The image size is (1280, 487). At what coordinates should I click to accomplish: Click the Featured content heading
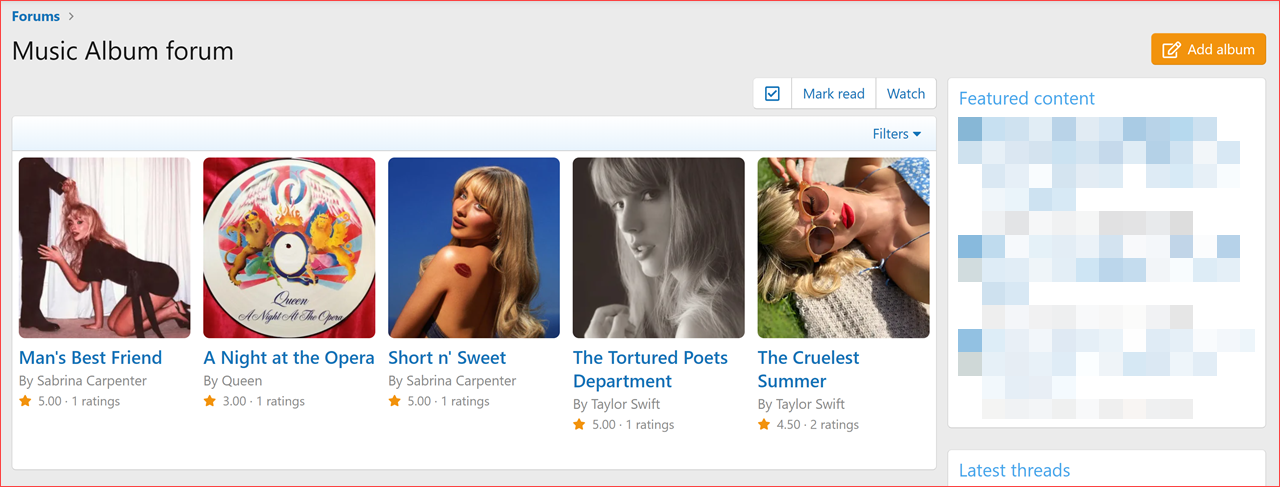click(x=1027, y=98)
